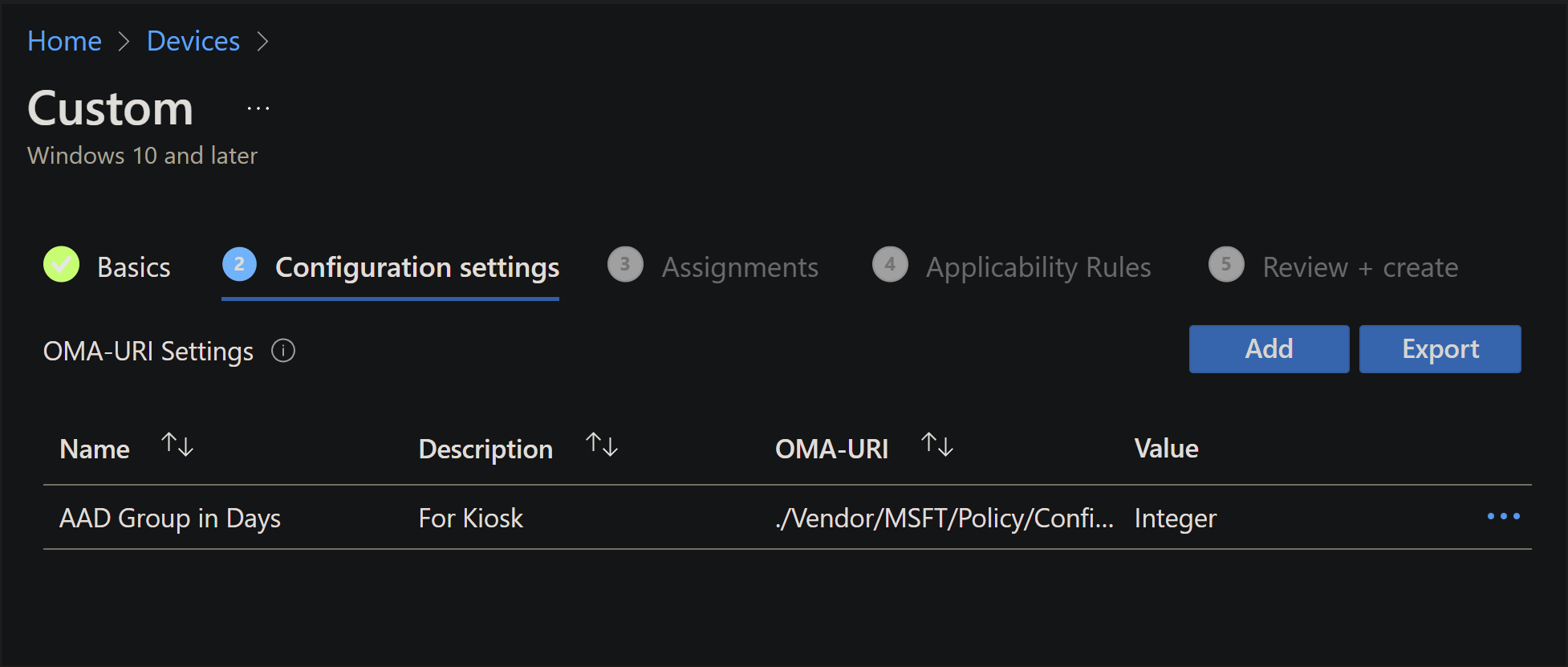
Task: Go to the Basics tab
Action: pyautogui.click(x=133, y=267)
